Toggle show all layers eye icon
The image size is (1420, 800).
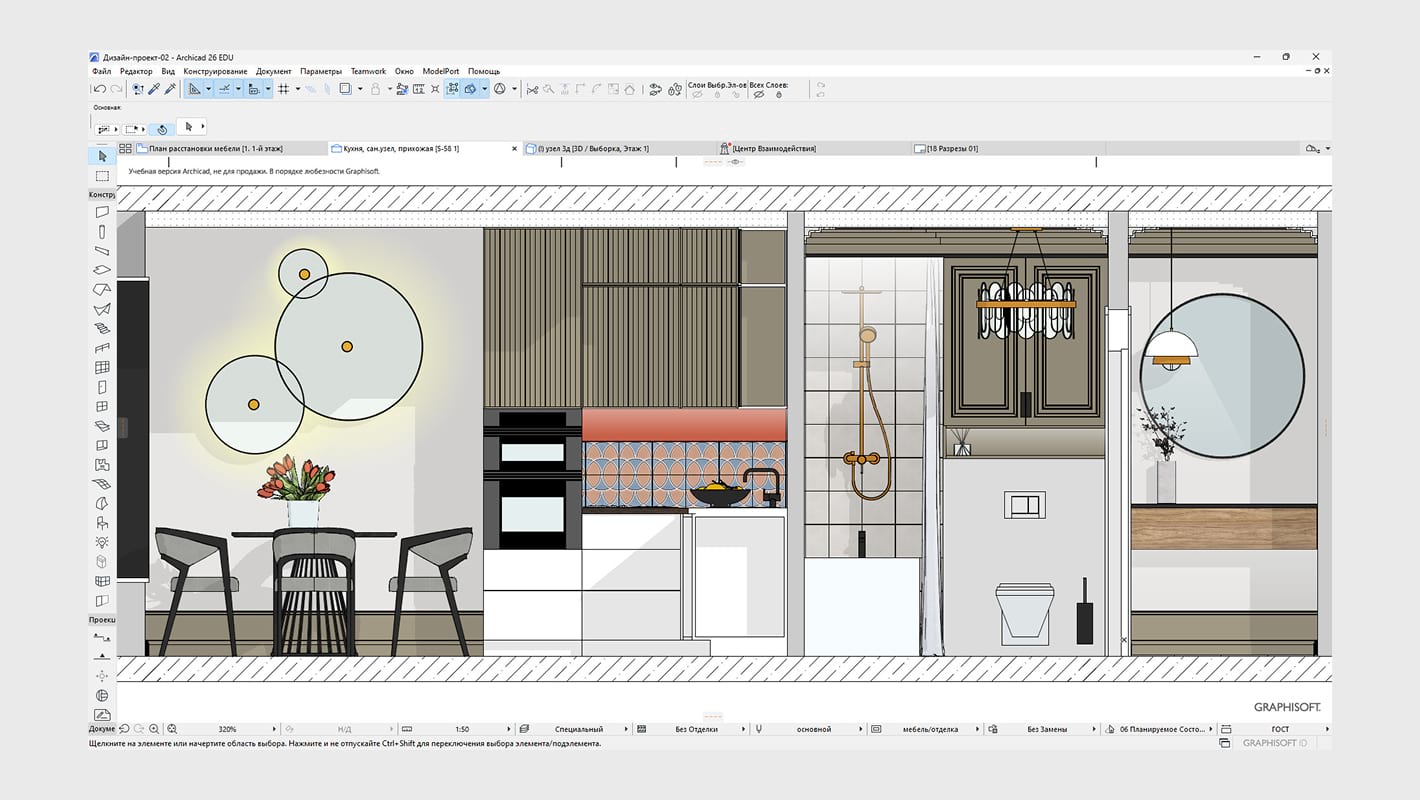tap(759, 95)
